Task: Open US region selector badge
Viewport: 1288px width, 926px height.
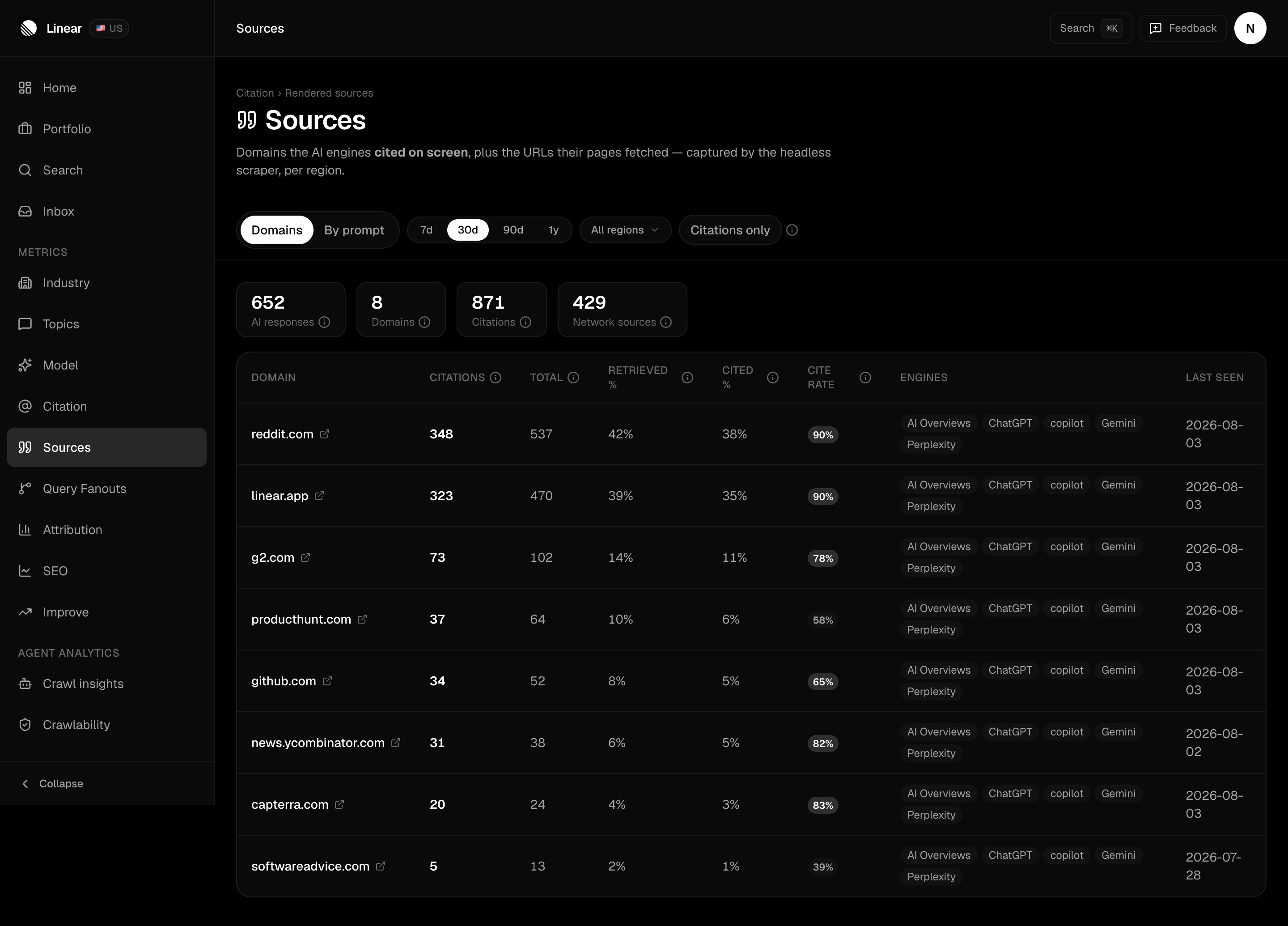Action: coord(109,28)
